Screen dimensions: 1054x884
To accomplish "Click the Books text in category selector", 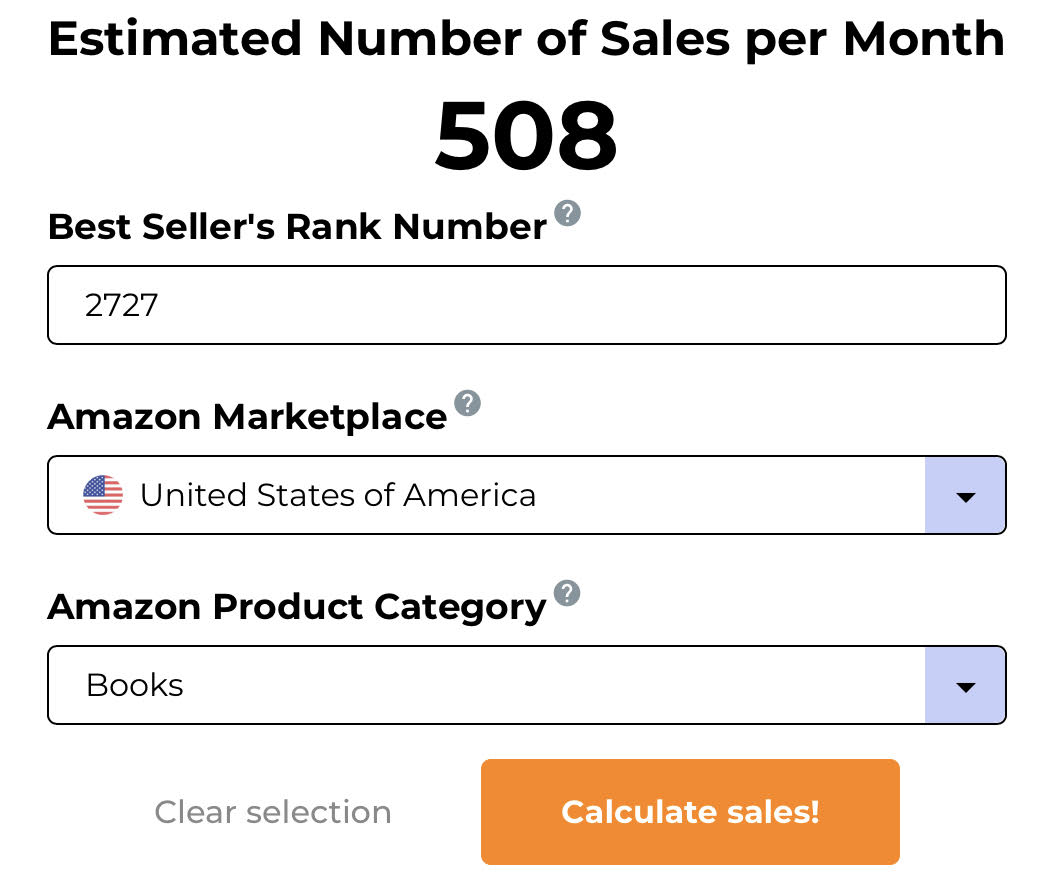I will point(135,686).
